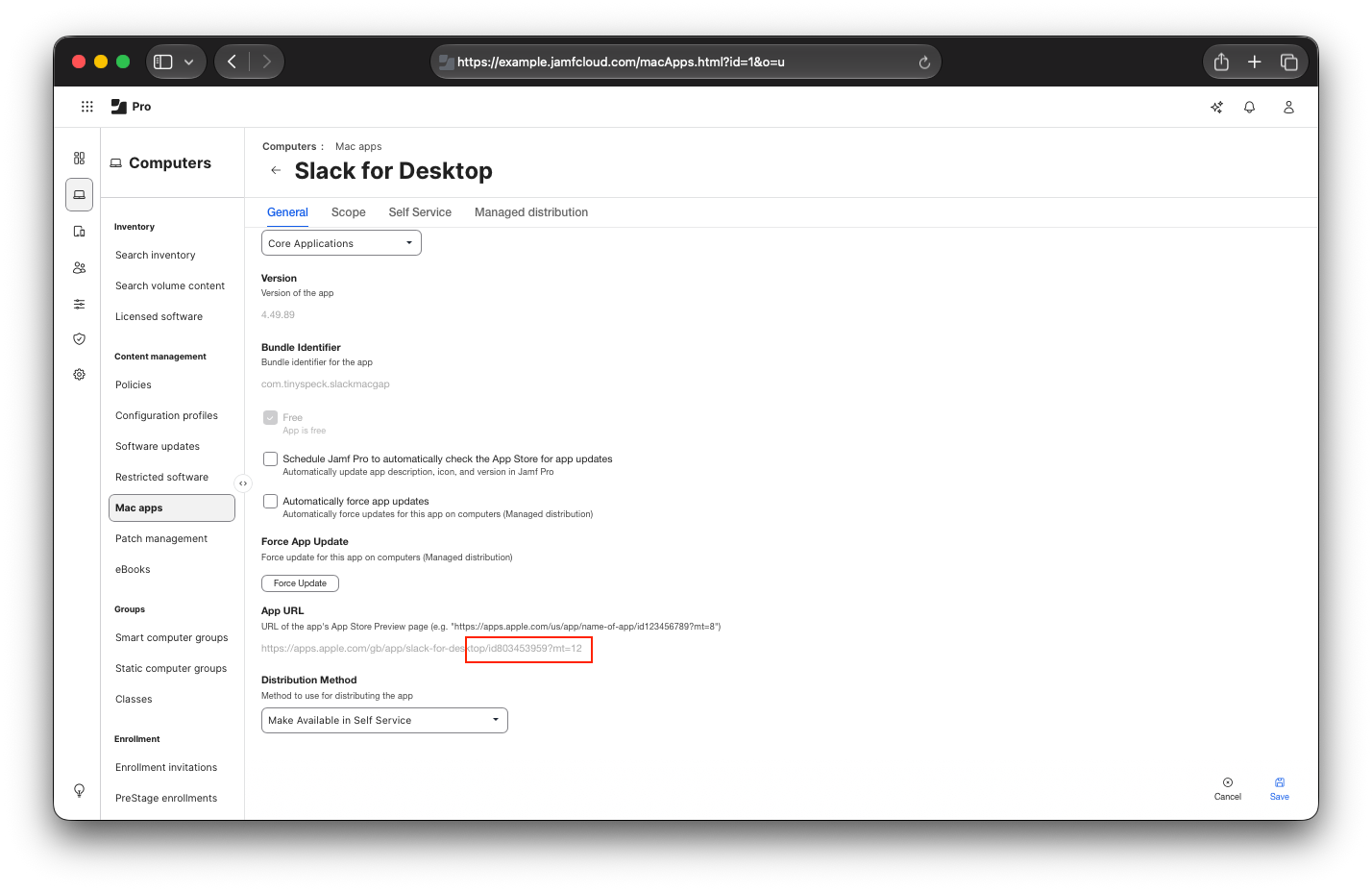Collapse the sidebar with the splitter handle
Viewport: 1372px width, 891px height.
(x=243, y=483)
